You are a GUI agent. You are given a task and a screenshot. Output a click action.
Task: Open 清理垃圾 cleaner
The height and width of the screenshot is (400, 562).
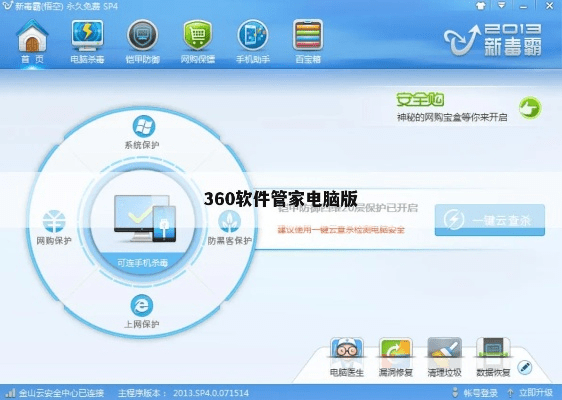point(444,357)
